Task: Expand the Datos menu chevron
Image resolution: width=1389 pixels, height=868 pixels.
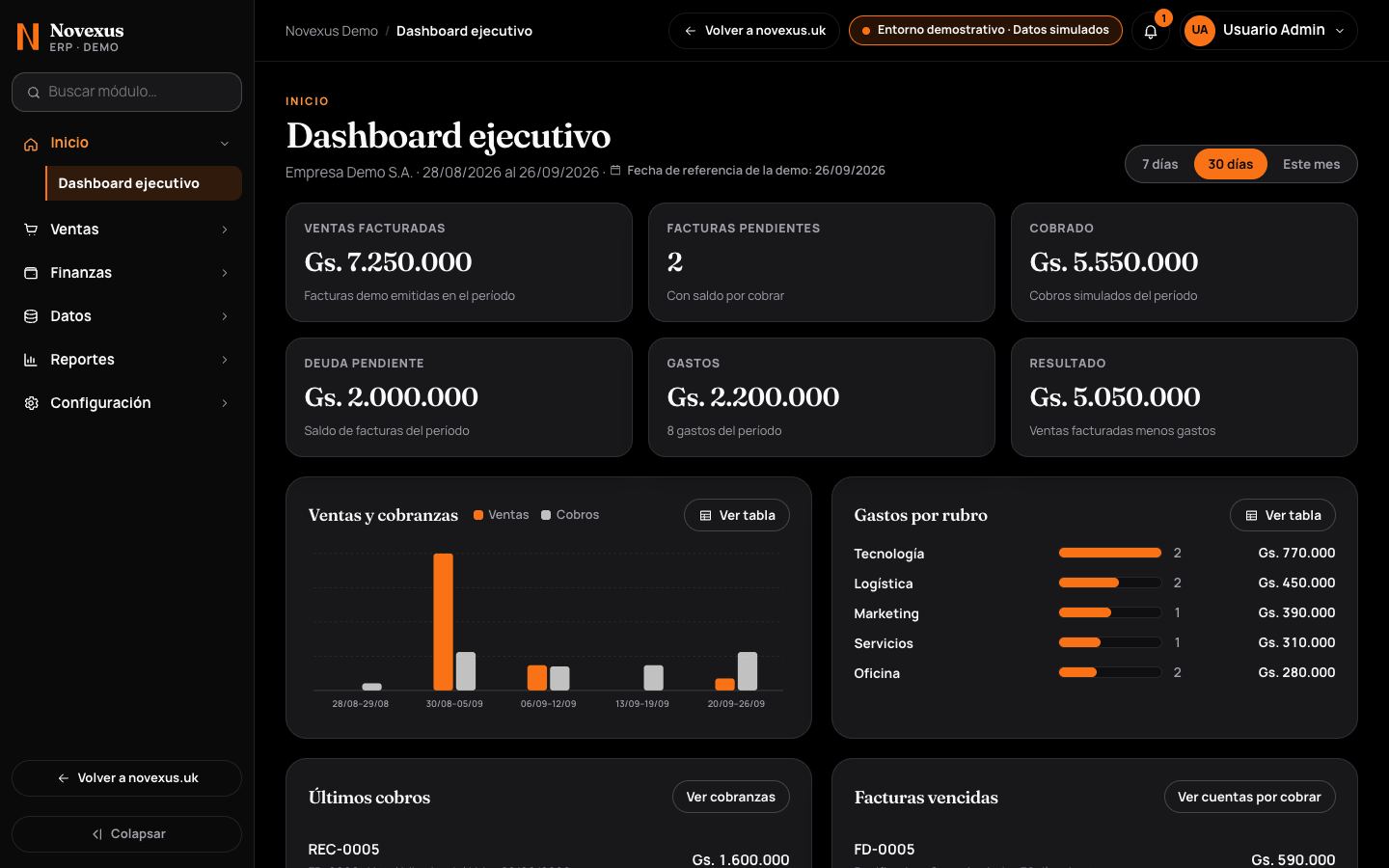Action: coord(225,316)
